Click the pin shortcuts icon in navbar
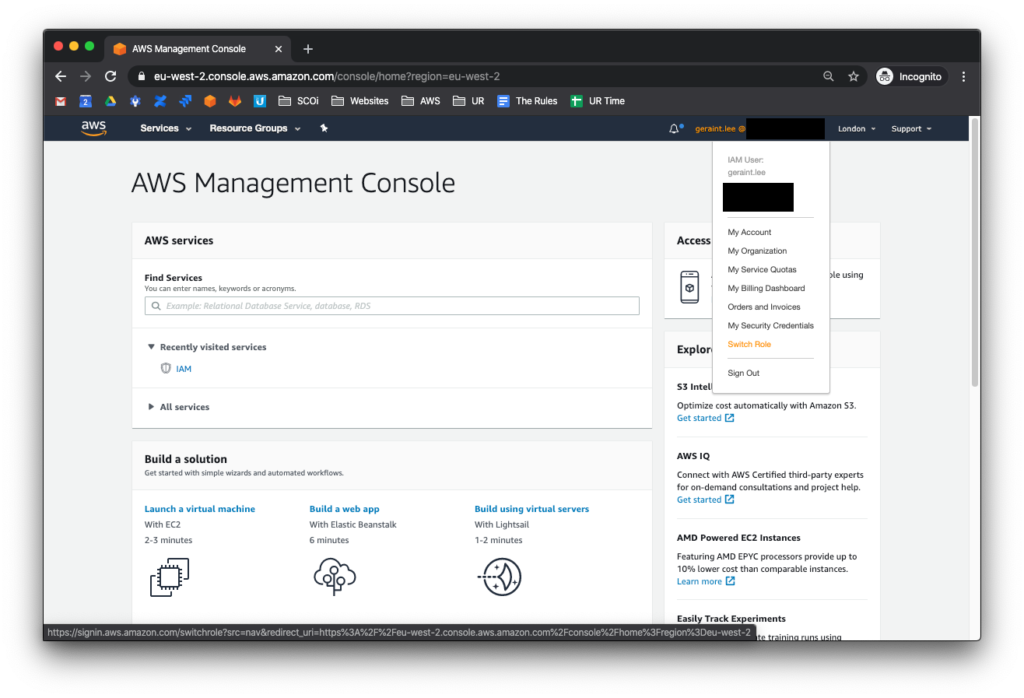The width and height of the screenshot is (1024, 698). (x=324, y=128)
